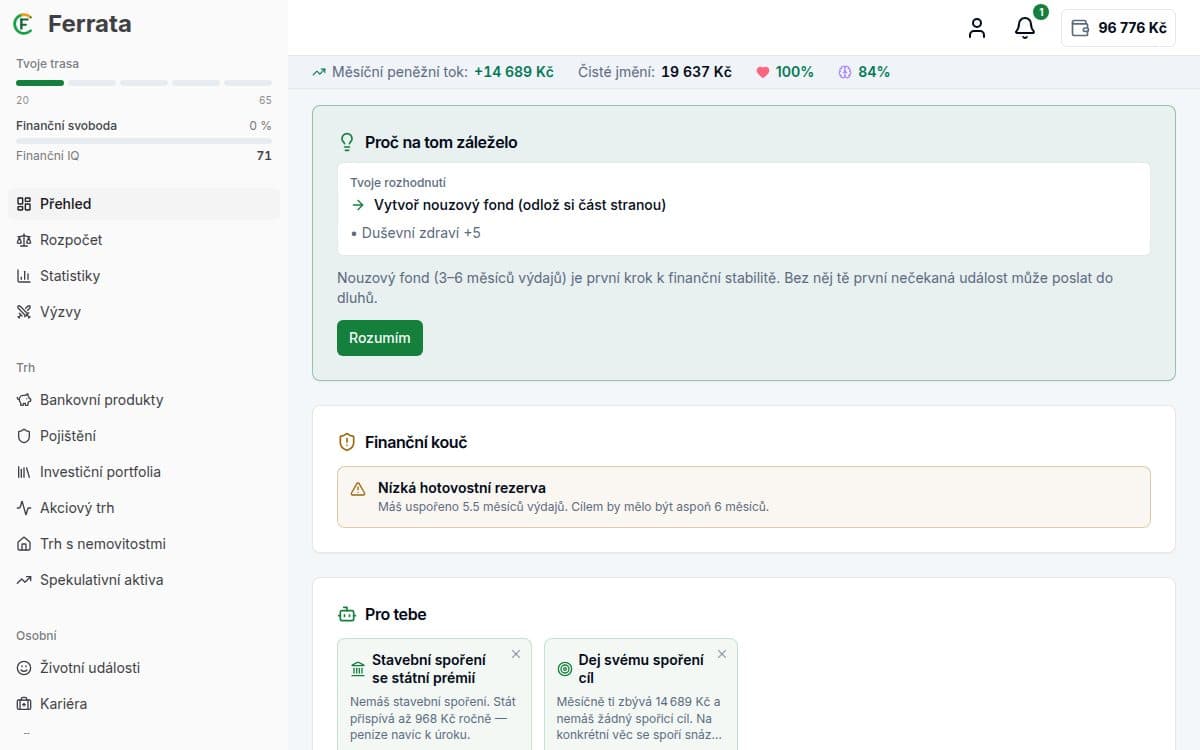The width and height of the screenshot is (1200, 750).
Task: Click the Výzvy crossed swords icon
Action: click(x=24, y=312)
